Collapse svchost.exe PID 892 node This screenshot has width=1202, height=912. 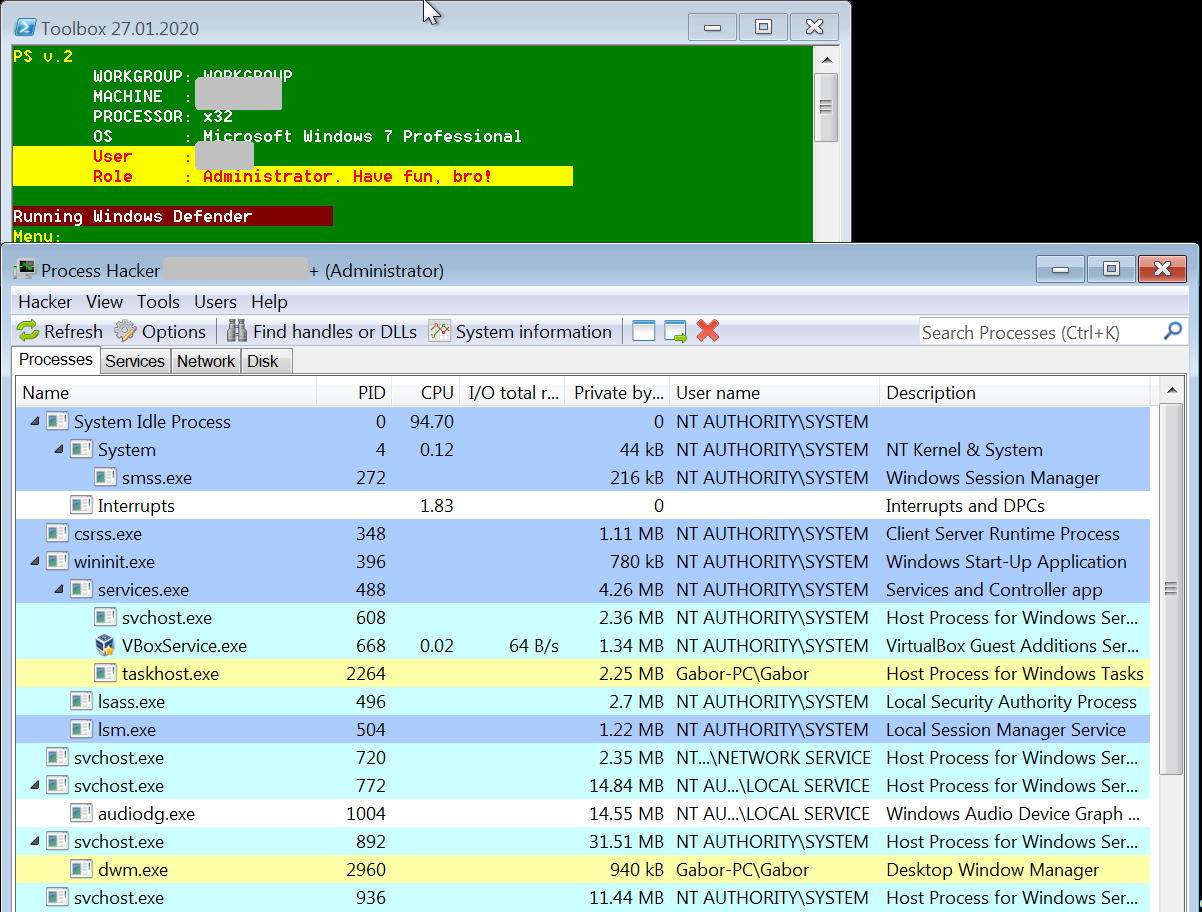pos(35,842)
